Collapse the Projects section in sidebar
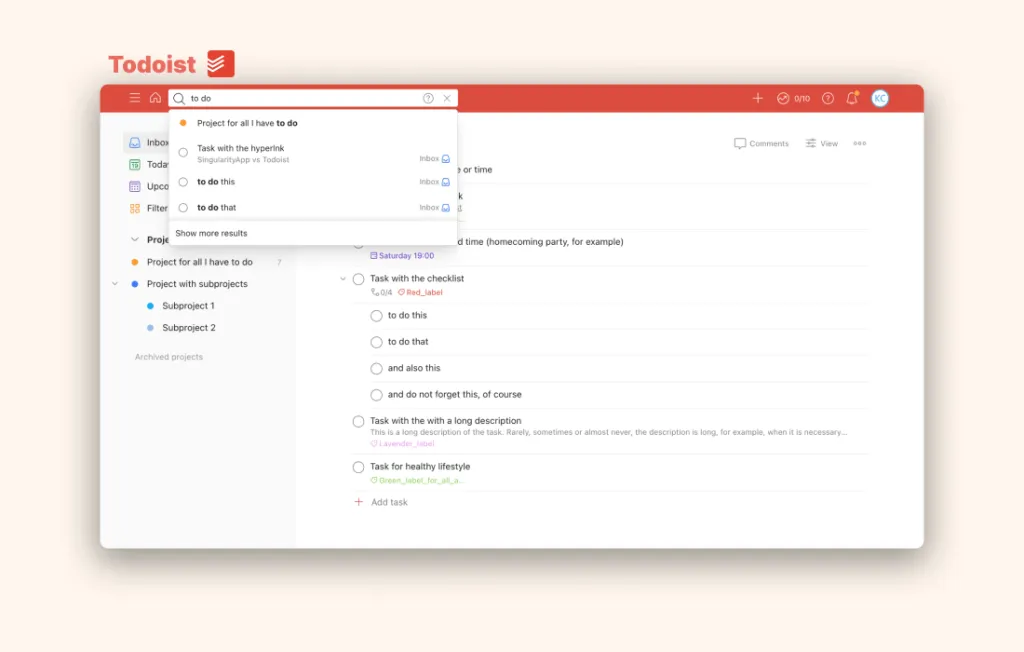The width and height of the screenshot is (1024, 652). coord(135,239)
